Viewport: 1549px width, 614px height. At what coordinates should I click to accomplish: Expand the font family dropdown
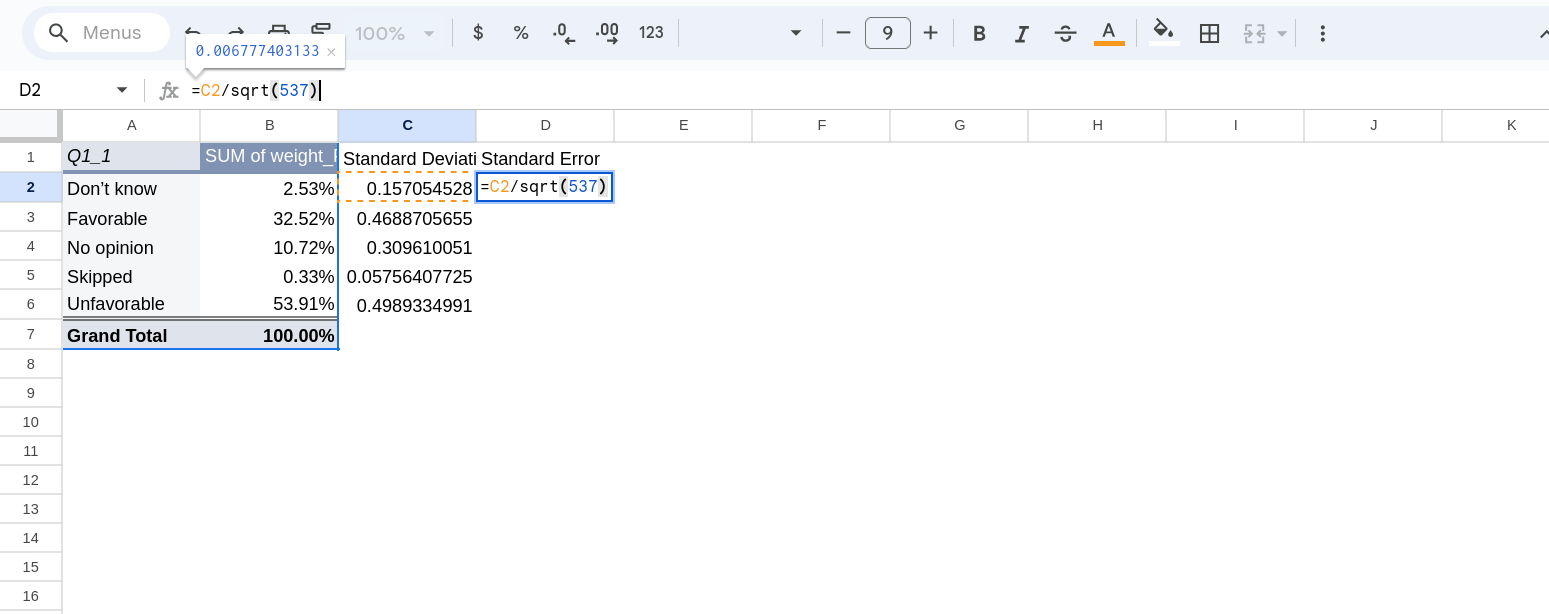point(795,33)
